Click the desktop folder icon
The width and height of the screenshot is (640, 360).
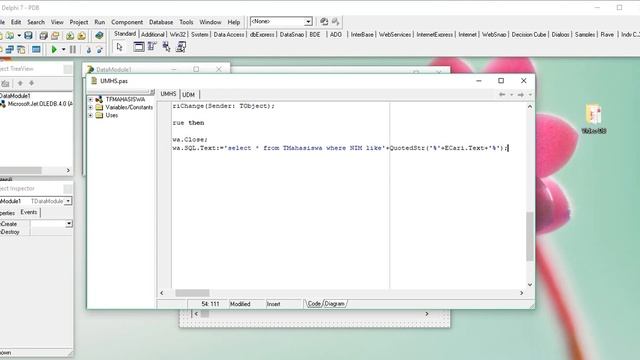[594, 119]
